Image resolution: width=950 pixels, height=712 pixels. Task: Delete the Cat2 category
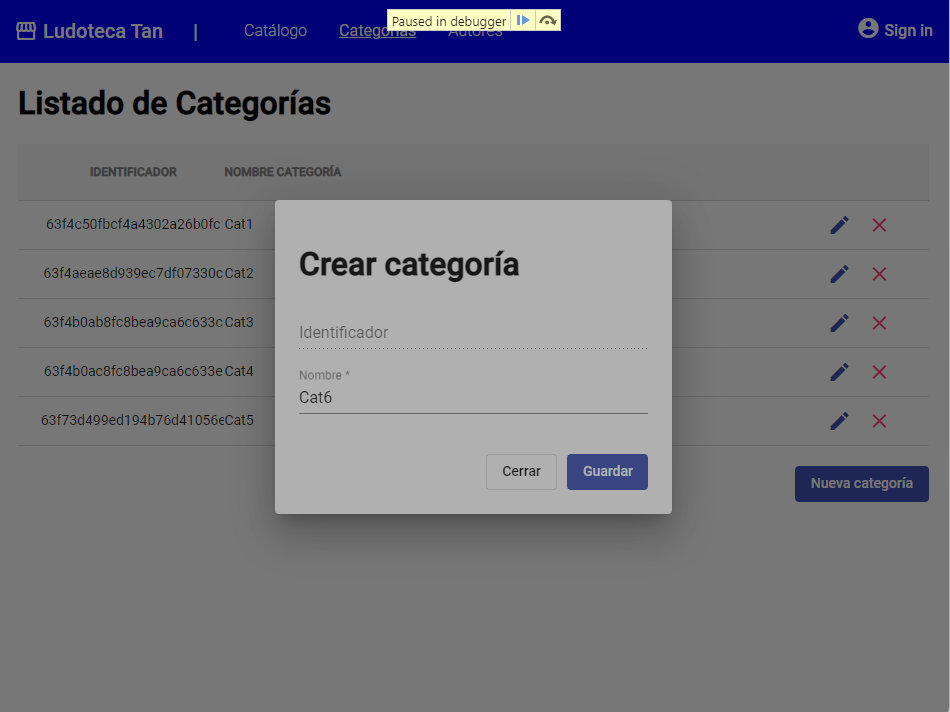(x=879, y=273)
